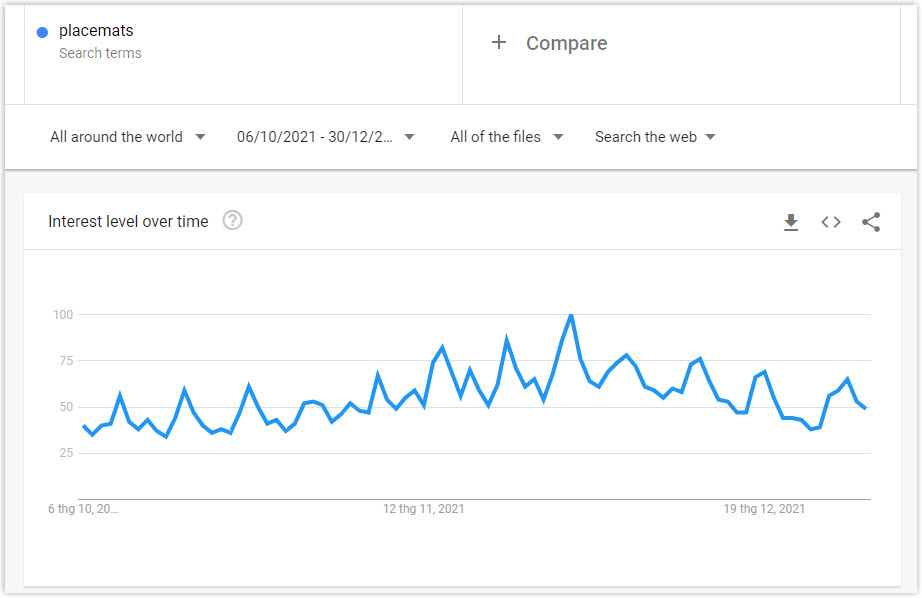Open the help question mark icon
The height and width of the screenshot is (598, 922).
232,221
